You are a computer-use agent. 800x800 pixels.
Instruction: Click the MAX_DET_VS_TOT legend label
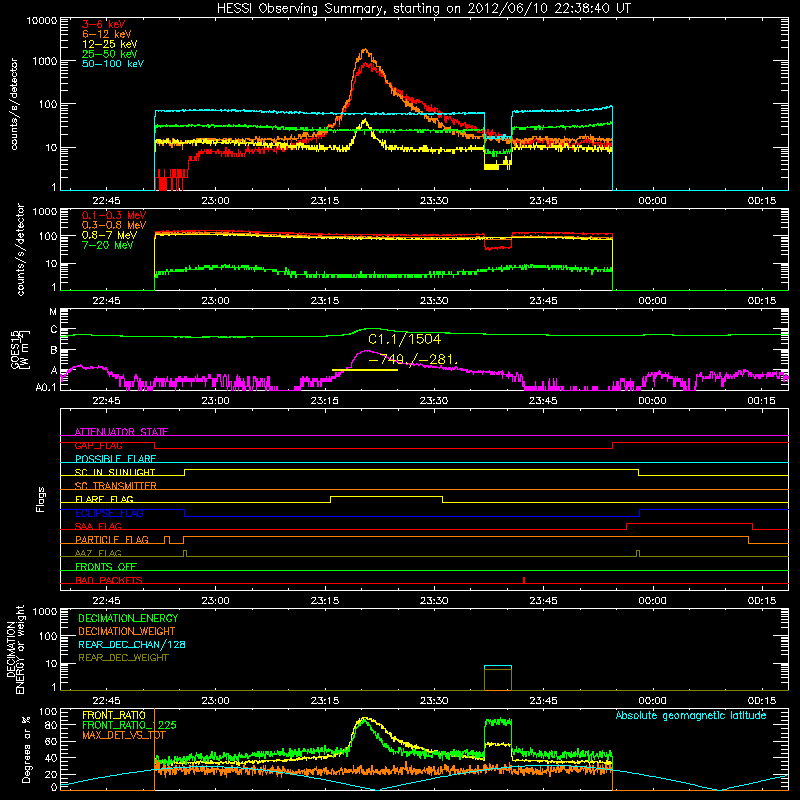click(123, 735)
